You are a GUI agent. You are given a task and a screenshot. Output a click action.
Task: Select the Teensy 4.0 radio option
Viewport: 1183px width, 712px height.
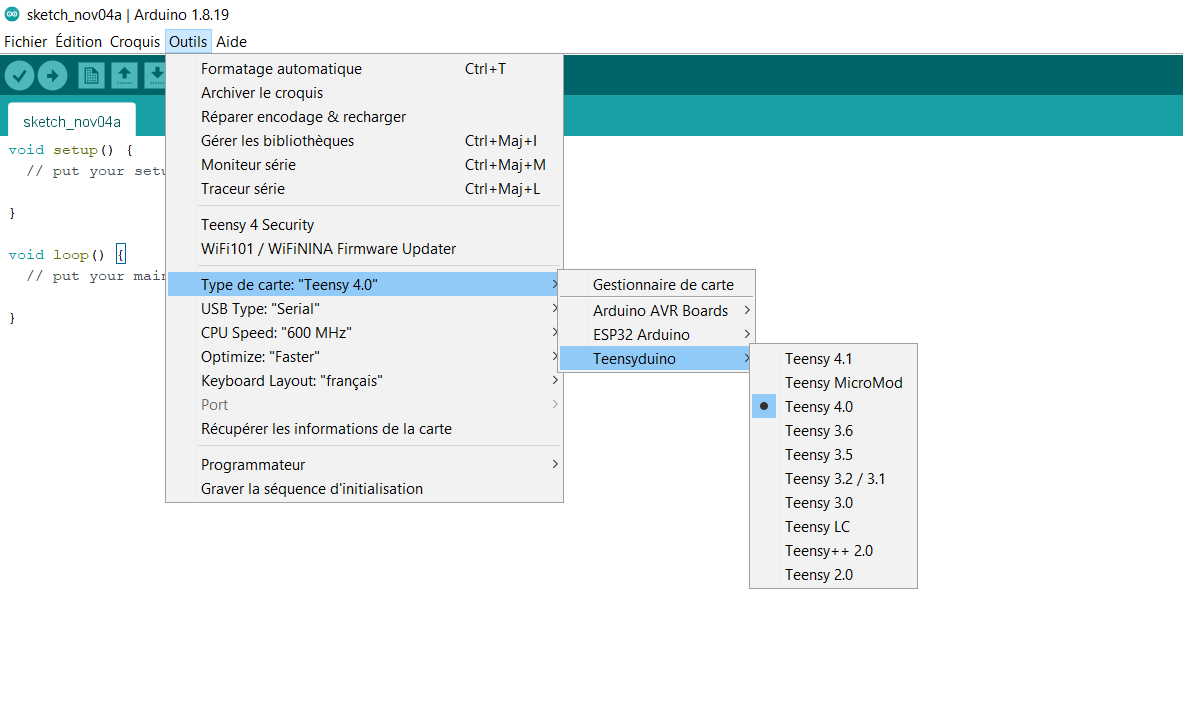(834, 407)
